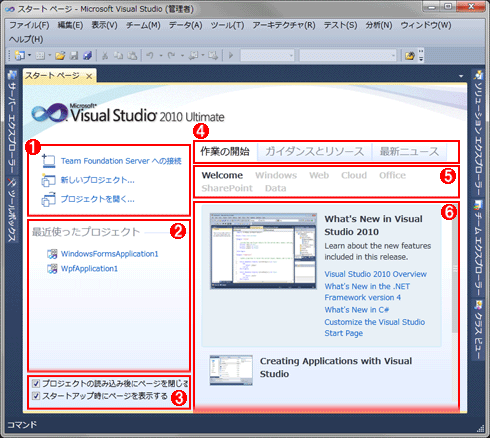Screen dimensions: 490x438
Task: Click the 新しいプロジェクト icon
Action: 48,180
